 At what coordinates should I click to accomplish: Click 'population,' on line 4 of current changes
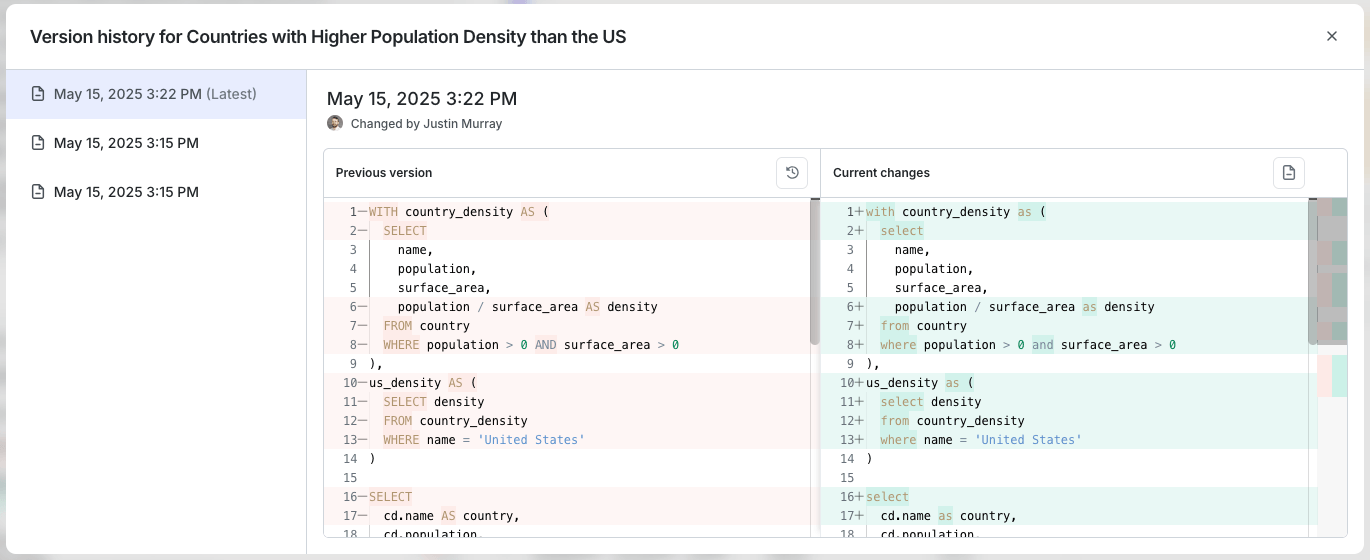[934, 269]
